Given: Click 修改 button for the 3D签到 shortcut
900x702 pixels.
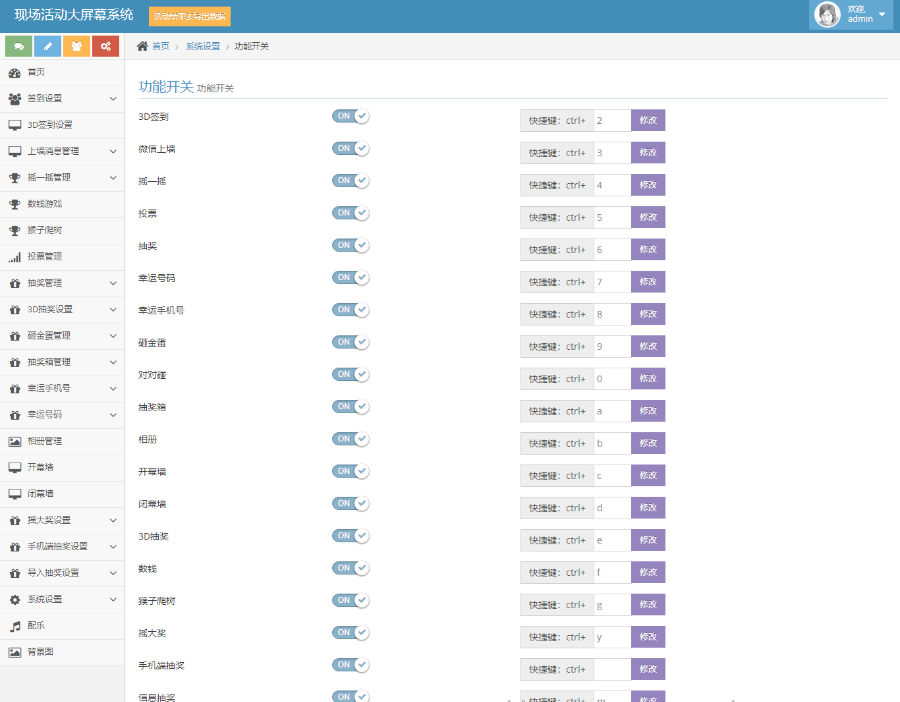Looking at the screenshot, I should coord(648,120).
